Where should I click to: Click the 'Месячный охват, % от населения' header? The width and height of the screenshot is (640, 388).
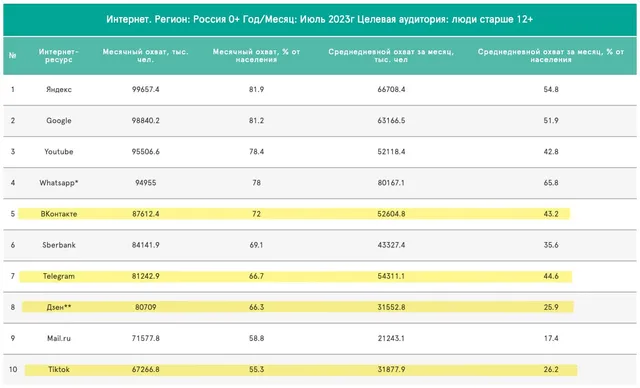point(256,55)
